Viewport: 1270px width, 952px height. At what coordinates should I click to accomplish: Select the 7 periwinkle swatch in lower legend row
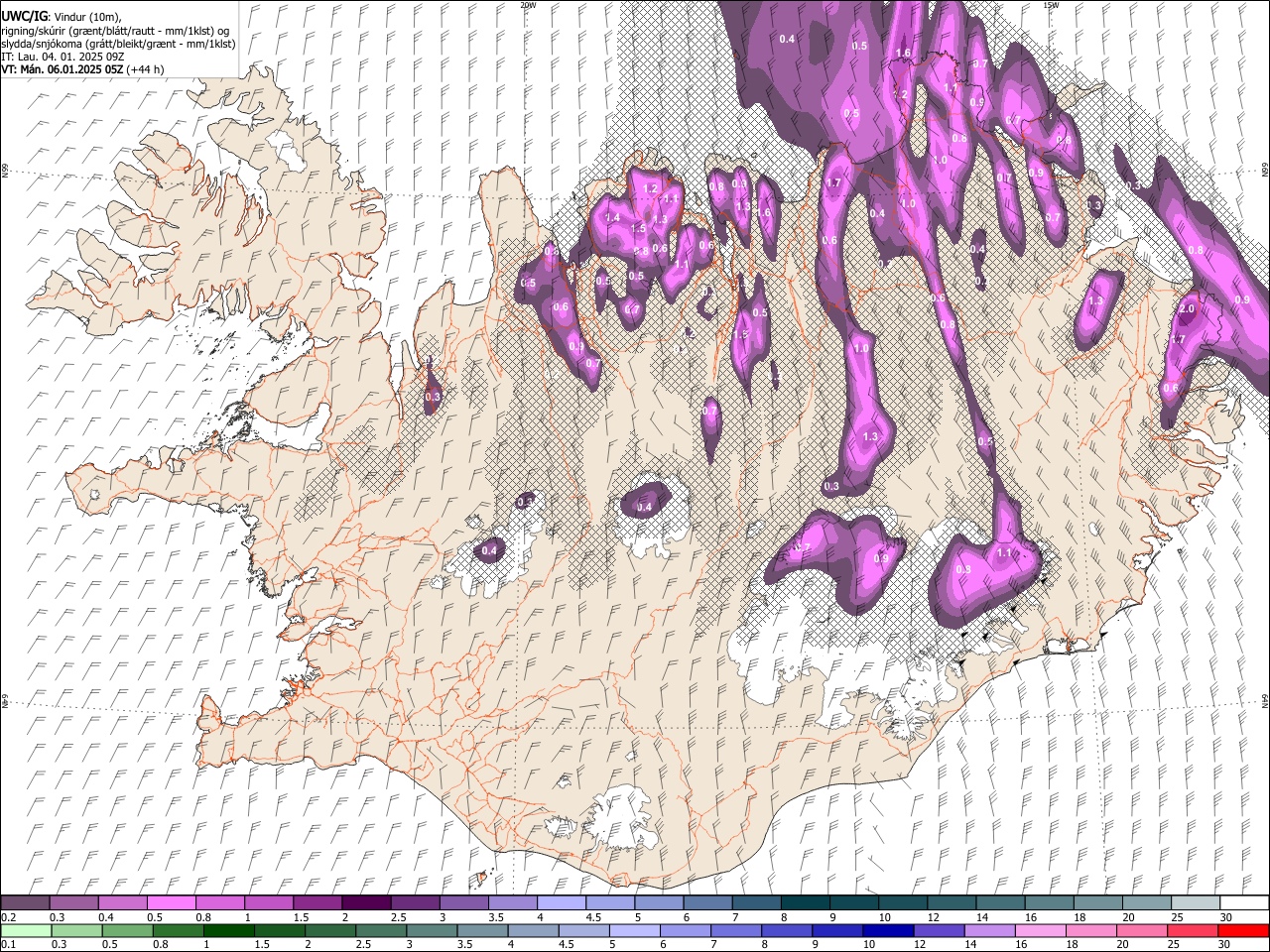tap(736, 930)
